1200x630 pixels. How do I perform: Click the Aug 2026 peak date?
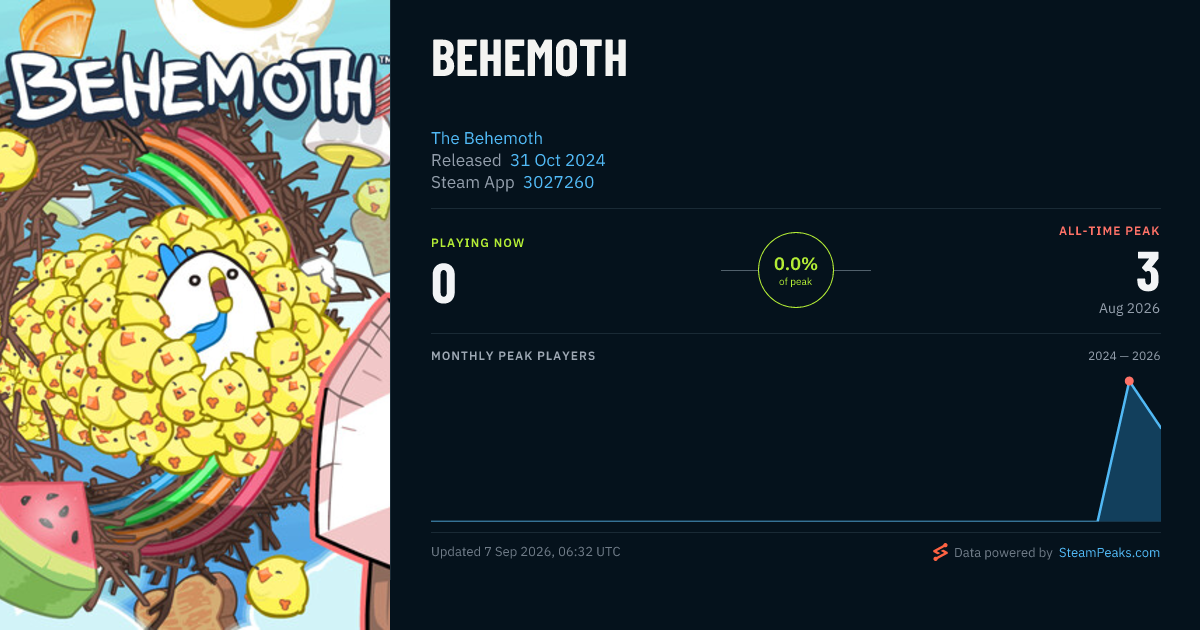tap(1129, 308)
